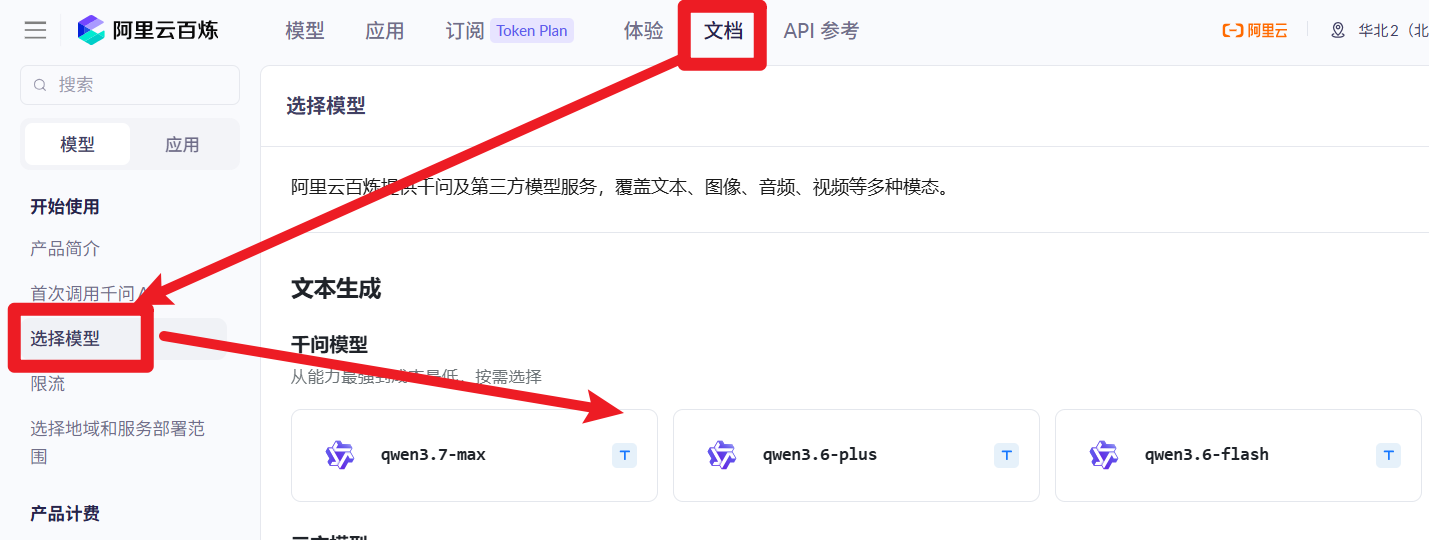Open the 文档 top navigation item
The height and width of the screenshot is (540, 1429).
coord(723,31)
